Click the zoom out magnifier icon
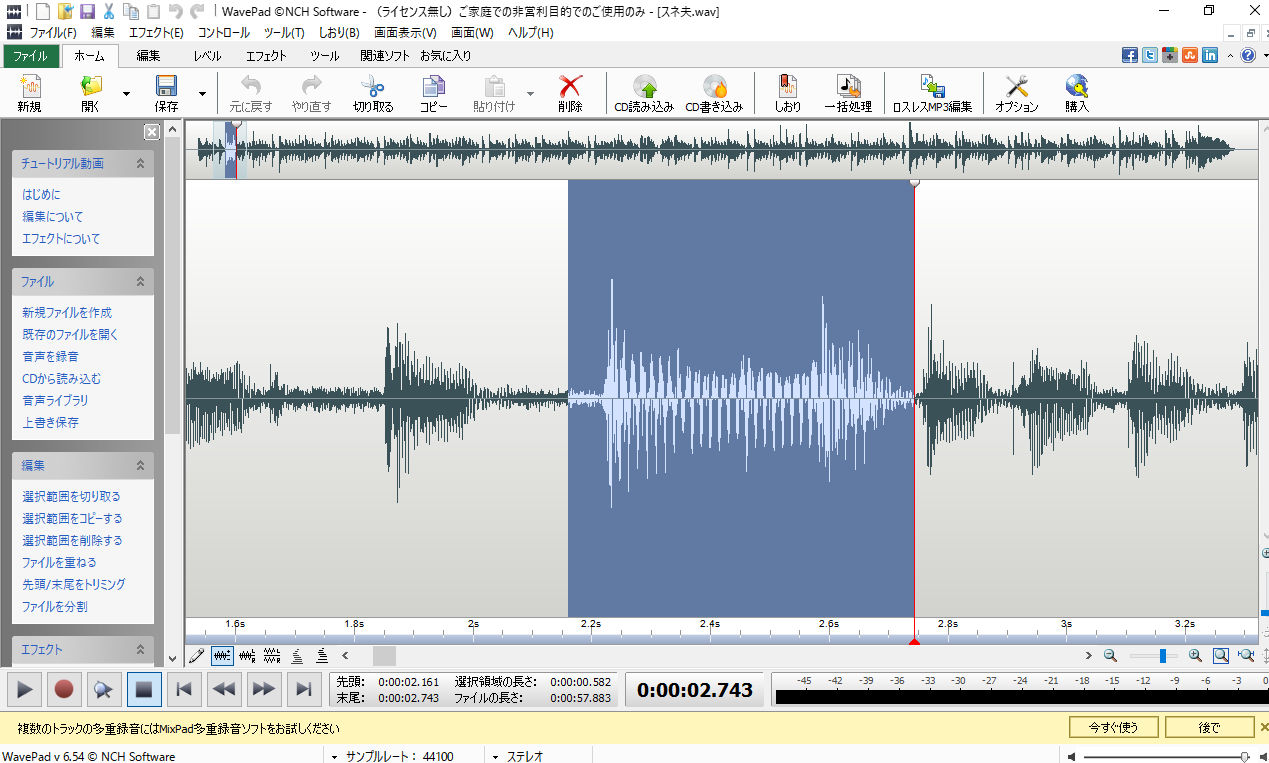The height and width of the screenshot is (763, 1269). (x=1110, y=656)
